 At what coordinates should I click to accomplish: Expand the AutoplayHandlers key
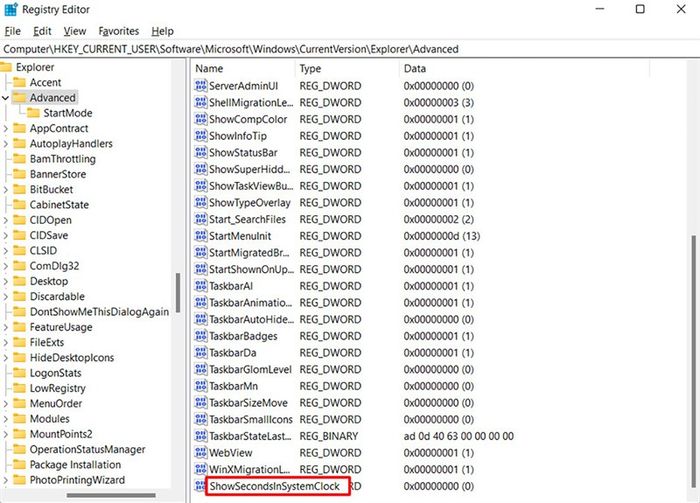tap(5, 144)
